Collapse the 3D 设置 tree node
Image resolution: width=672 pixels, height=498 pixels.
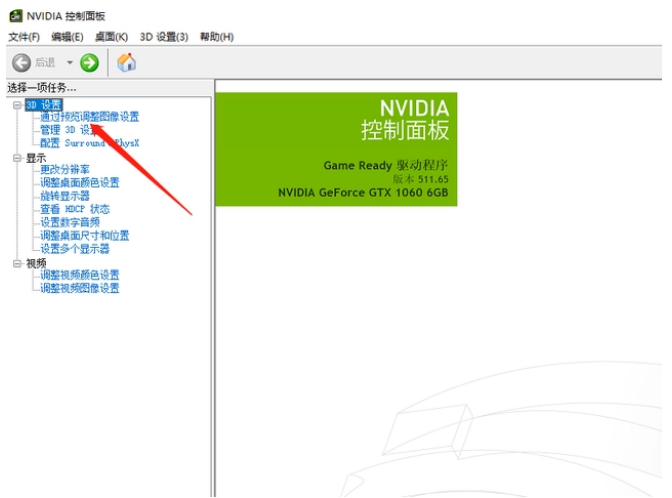pyautogui.click(x=17, y=105)
